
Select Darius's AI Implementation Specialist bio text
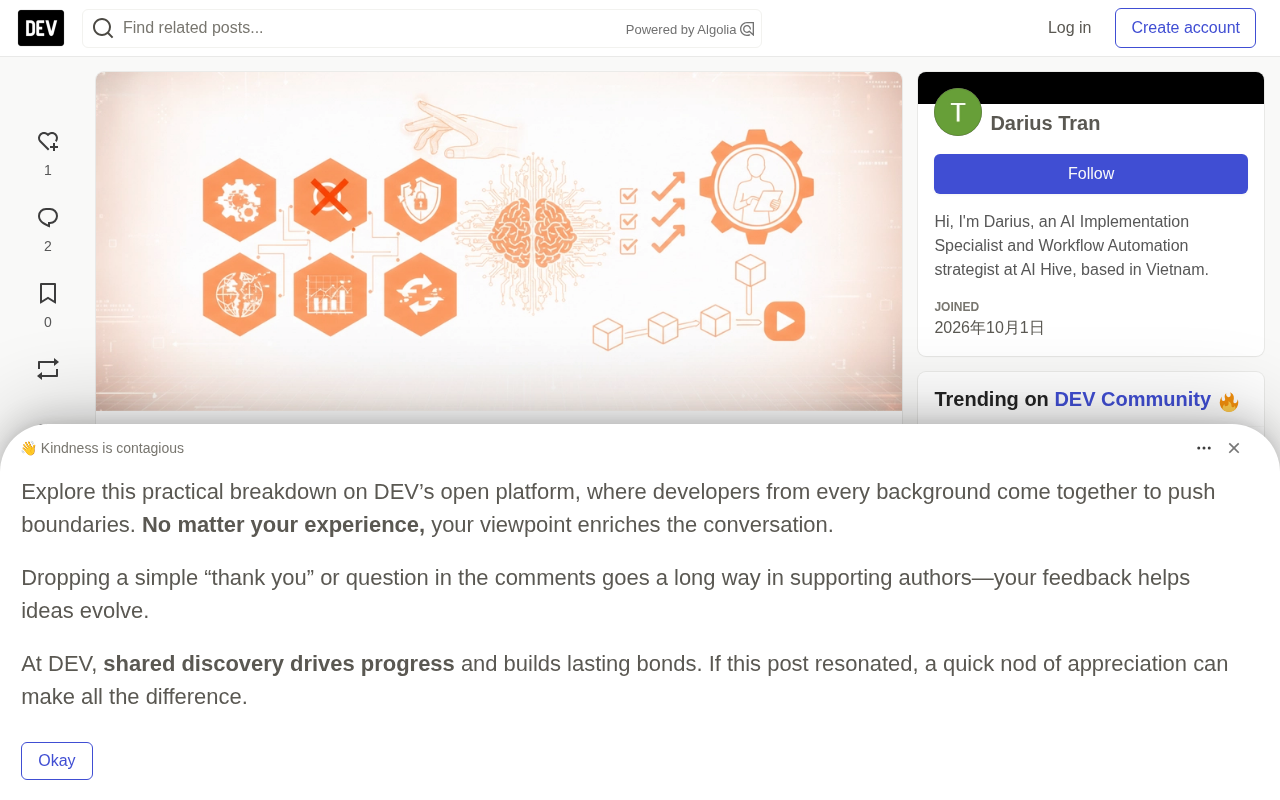click(x=1071, y=246)
